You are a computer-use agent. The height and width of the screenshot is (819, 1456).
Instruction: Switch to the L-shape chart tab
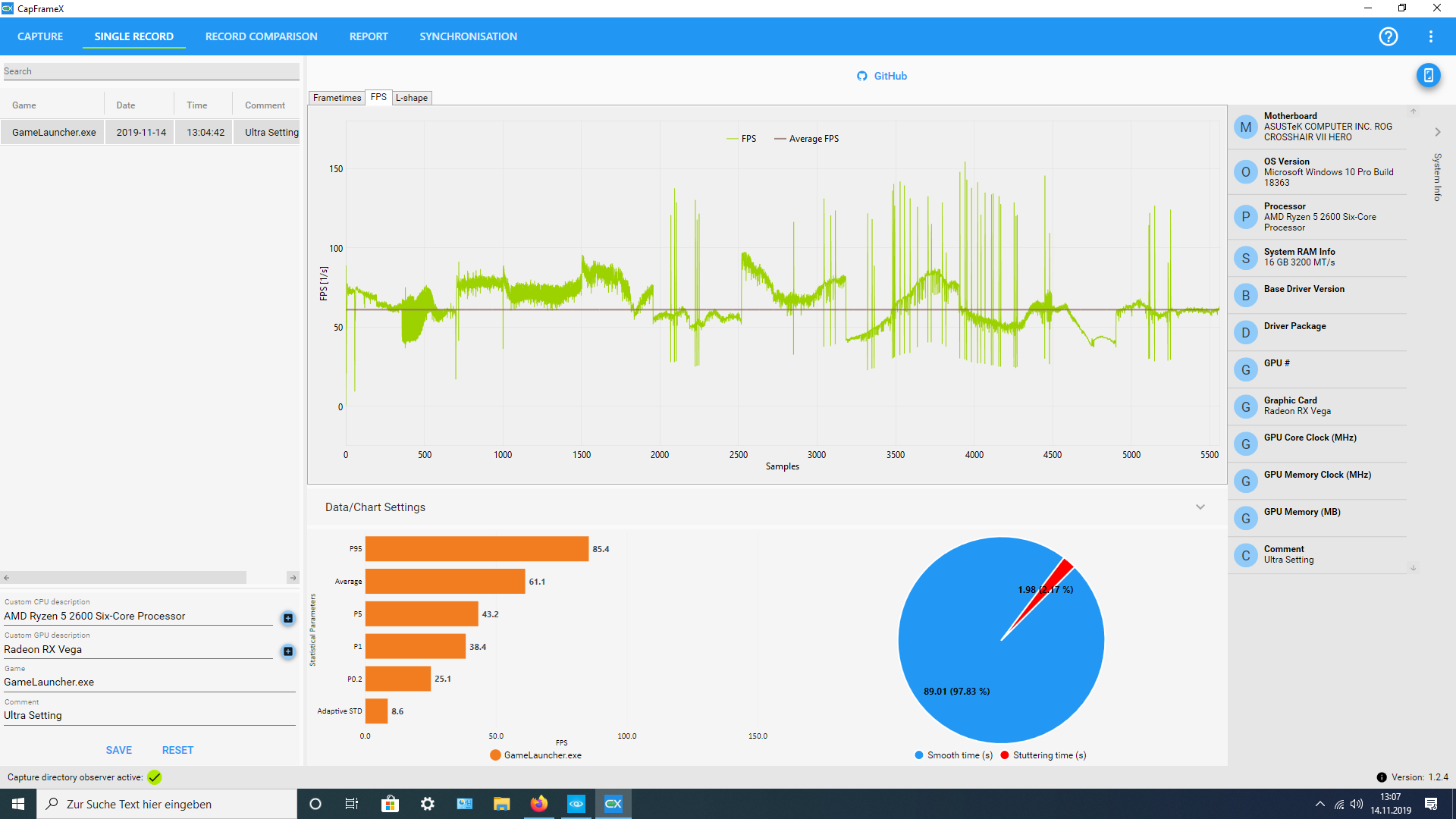click(412, 98)
